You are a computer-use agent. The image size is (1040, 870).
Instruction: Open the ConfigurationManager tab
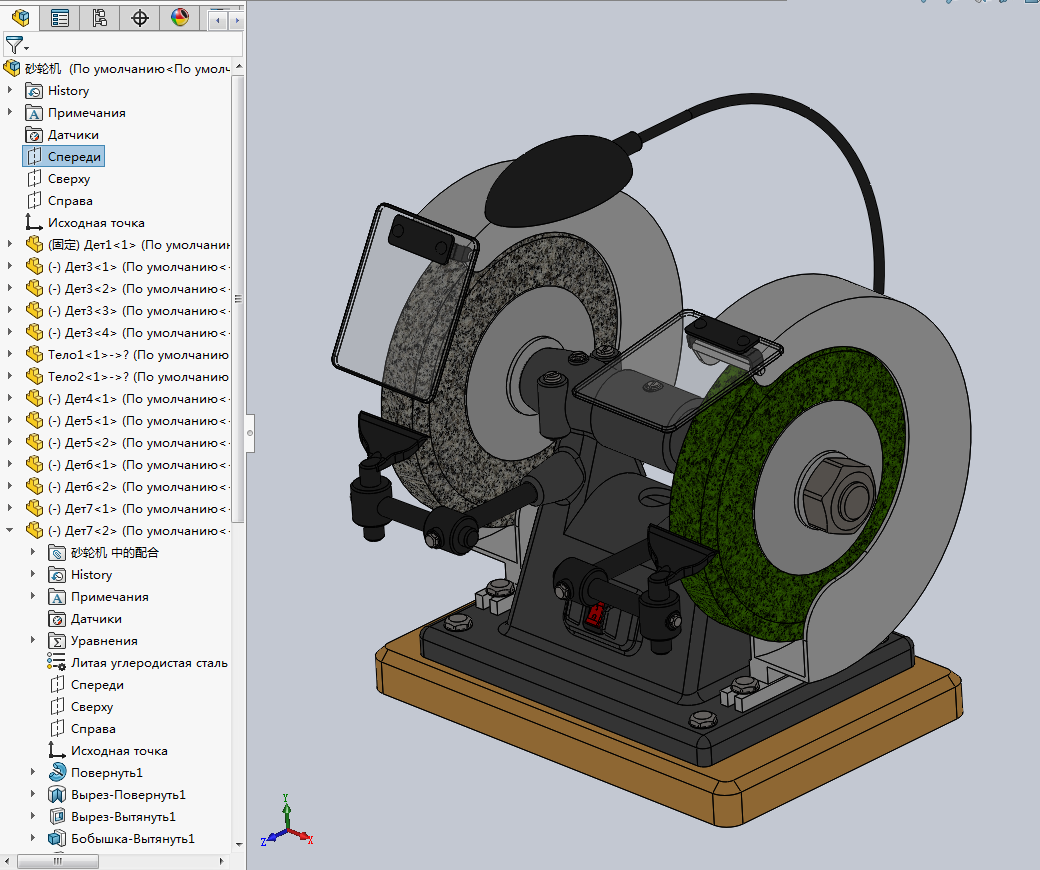pos(100,18)
